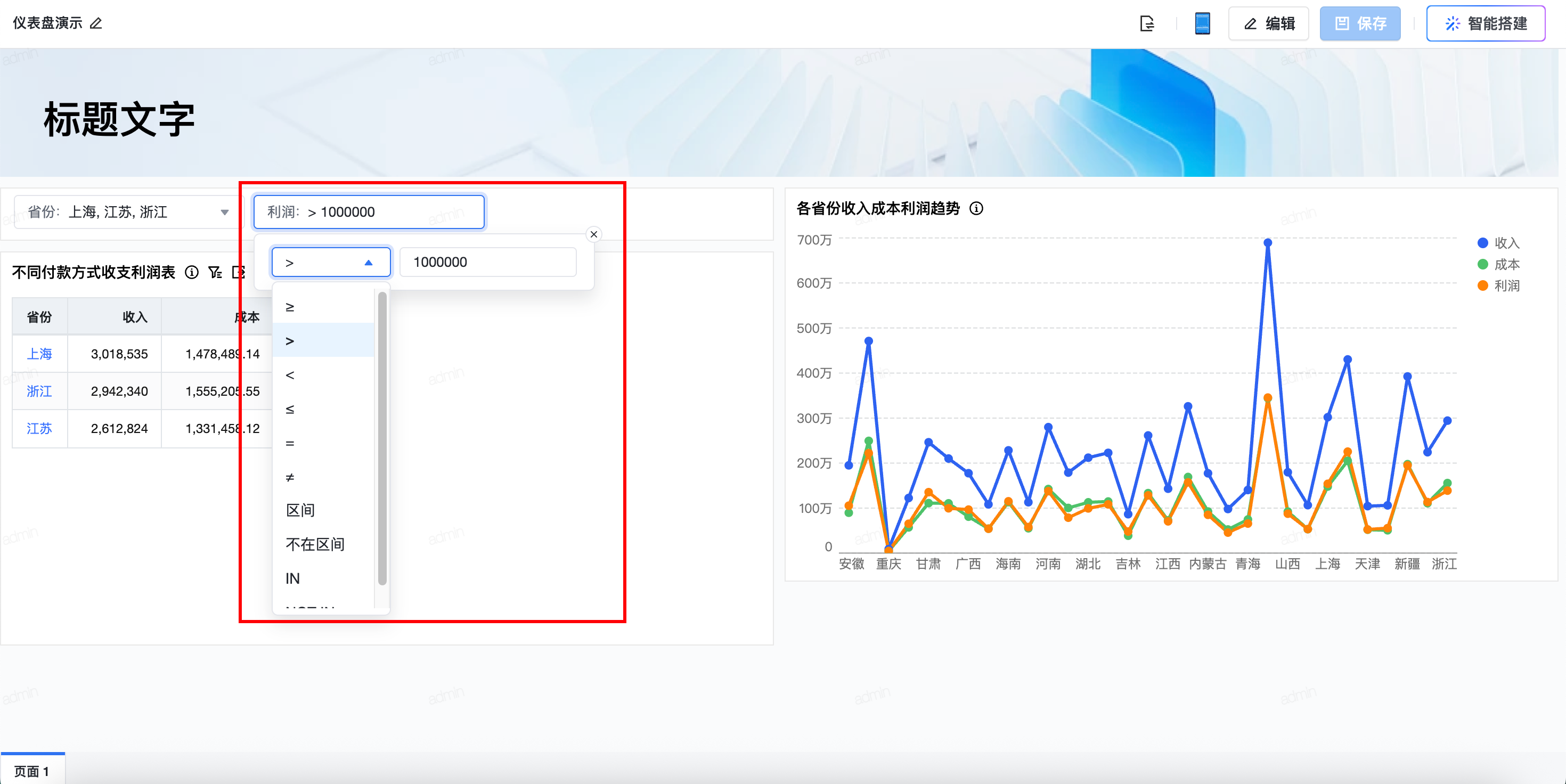Click the 智能搭建 sparkle button

[x=1485, y=24]
